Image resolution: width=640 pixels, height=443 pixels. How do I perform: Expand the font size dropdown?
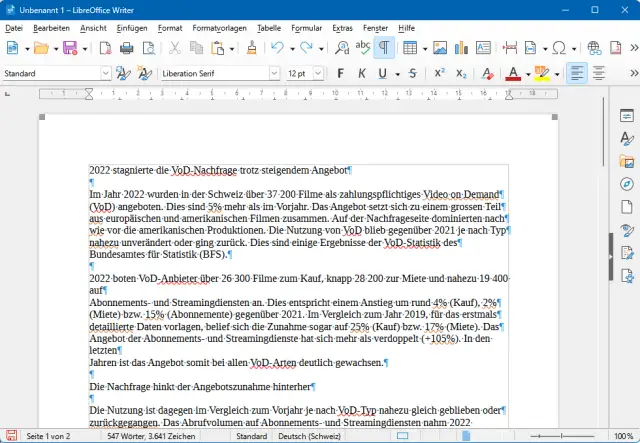point(320,73)
